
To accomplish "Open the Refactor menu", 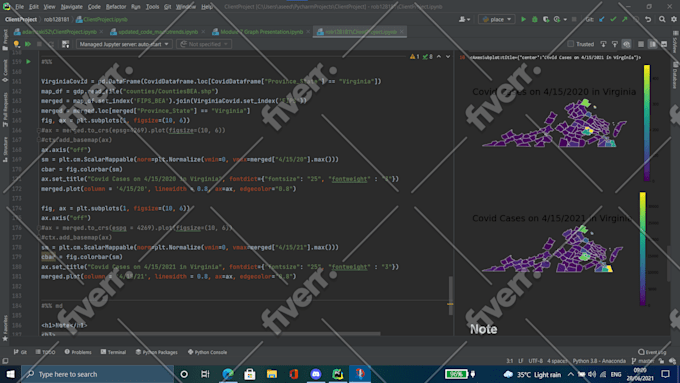I will point(116,7).
